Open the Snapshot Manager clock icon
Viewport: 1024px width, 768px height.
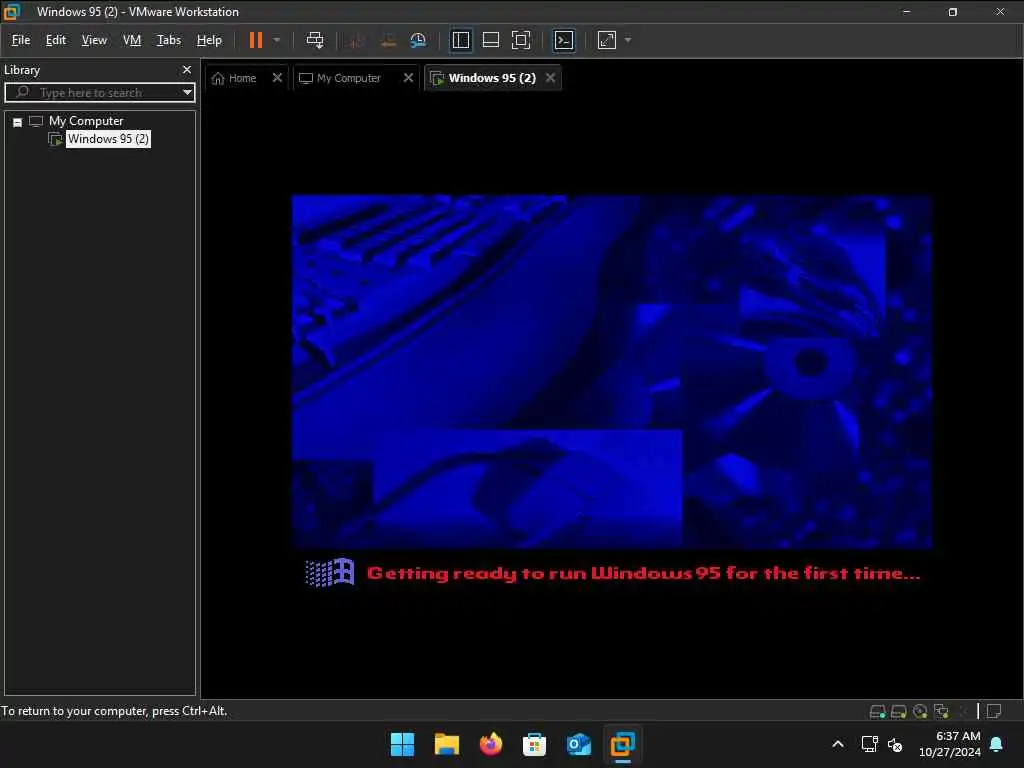418,40
